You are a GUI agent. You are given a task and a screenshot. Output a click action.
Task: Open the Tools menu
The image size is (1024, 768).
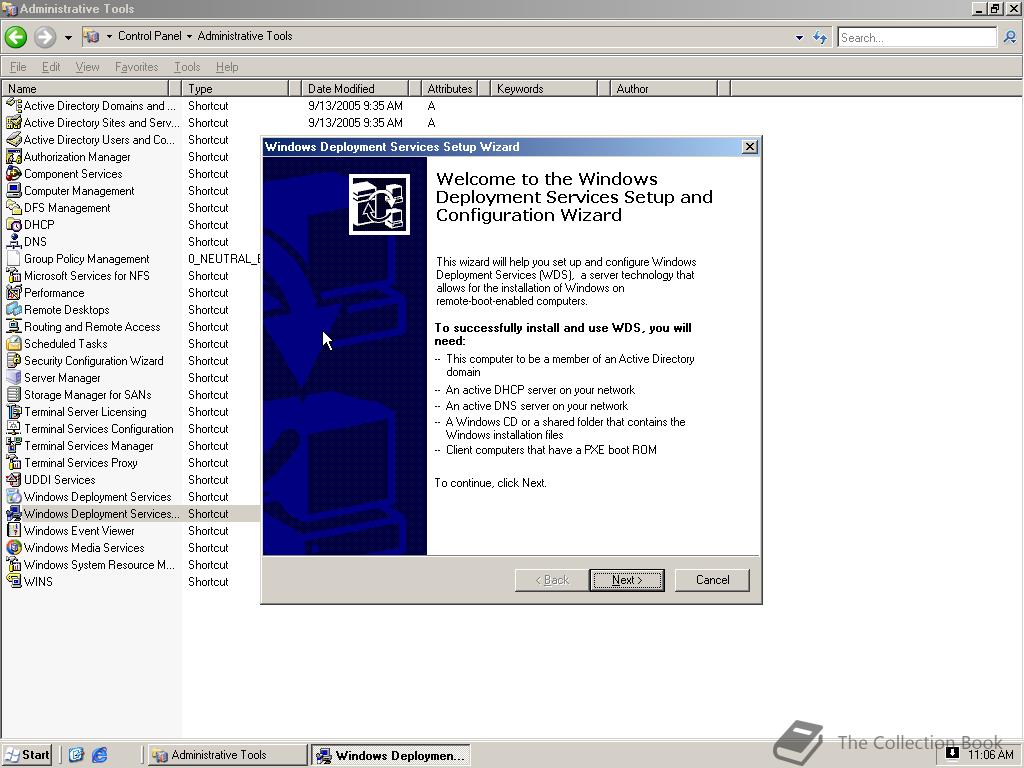(187, 67)
